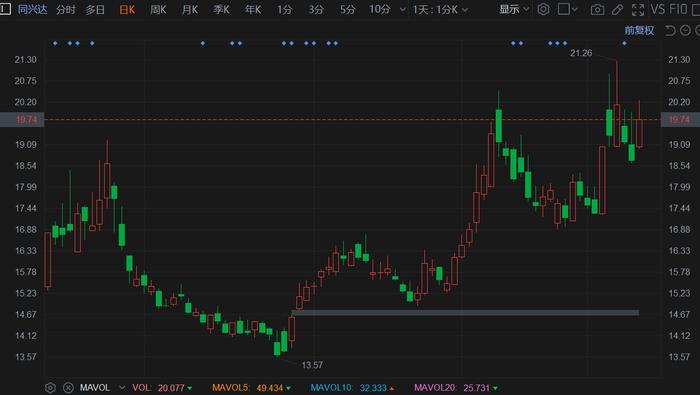Toggle 前复权 price adjustment
Screen dimensions: 700x395
point(639,30)
